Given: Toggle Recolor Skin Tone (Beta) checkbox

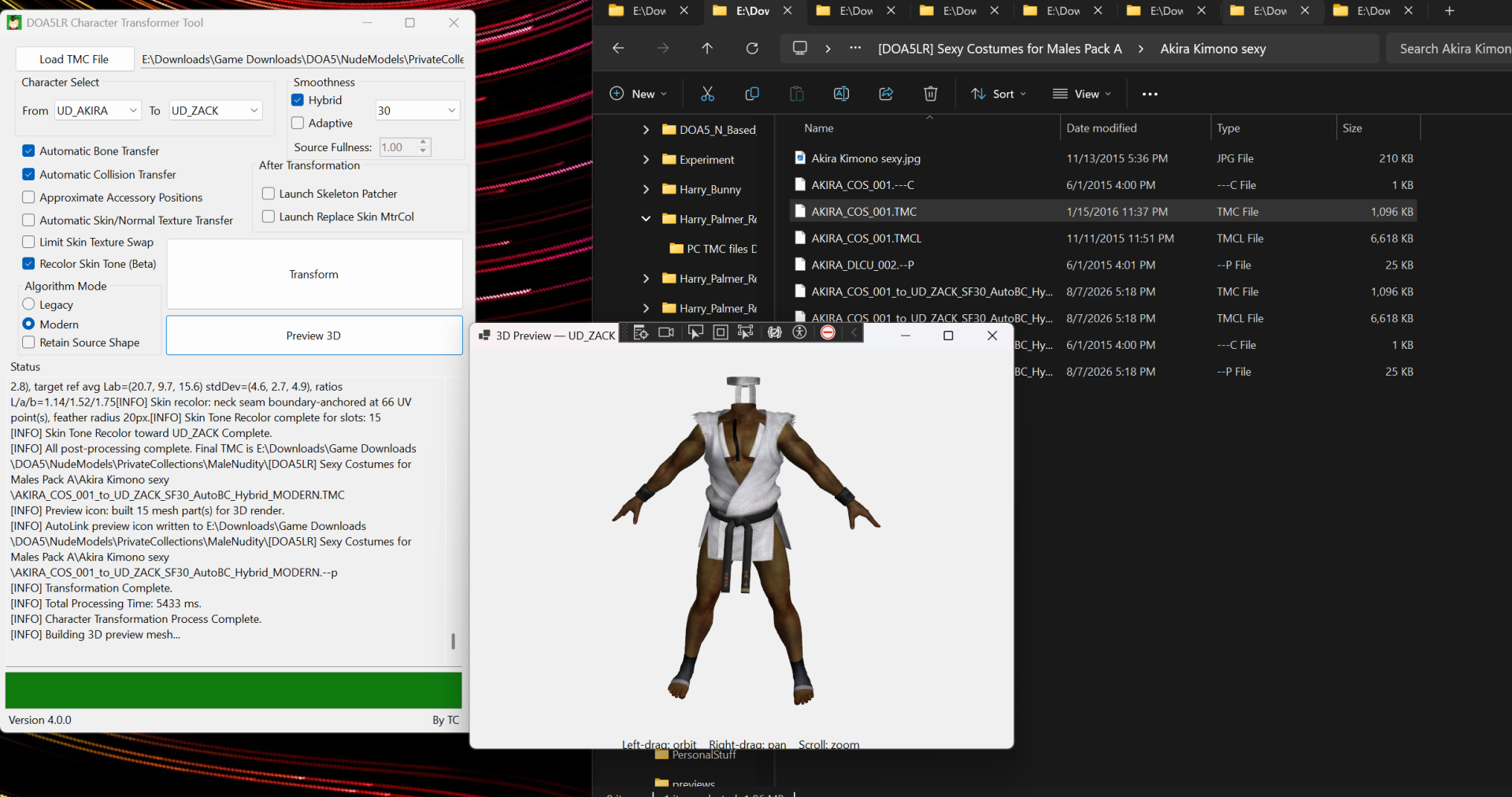Looking at the screenshot, I should point(28,264).
